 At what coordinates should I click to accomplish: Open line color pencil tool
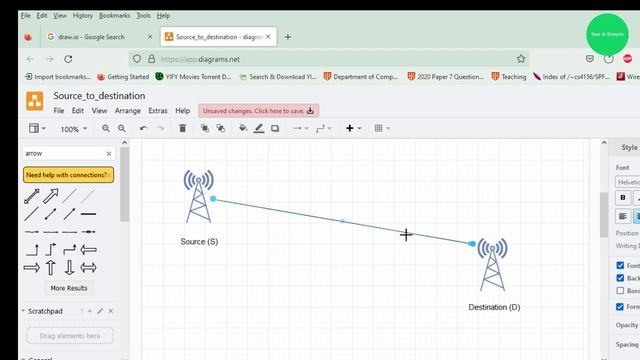tap(259, 129)
